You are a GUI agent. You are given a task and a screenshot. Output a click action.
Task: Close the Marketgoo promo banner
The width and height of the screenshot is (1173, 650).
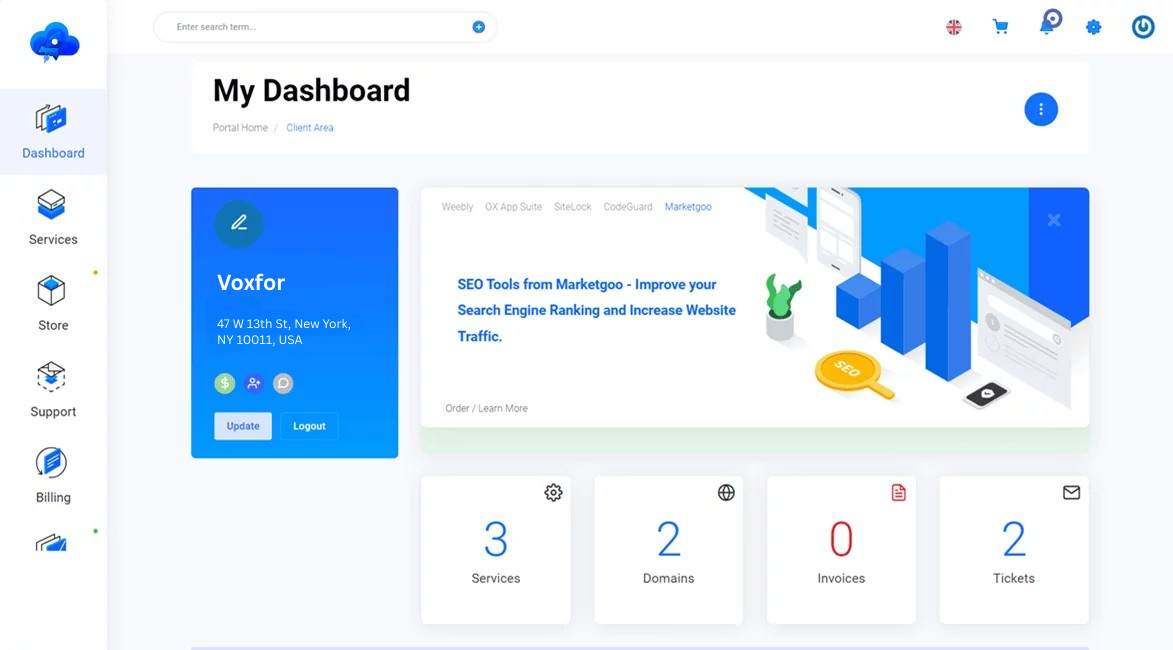click(1054, 220)
